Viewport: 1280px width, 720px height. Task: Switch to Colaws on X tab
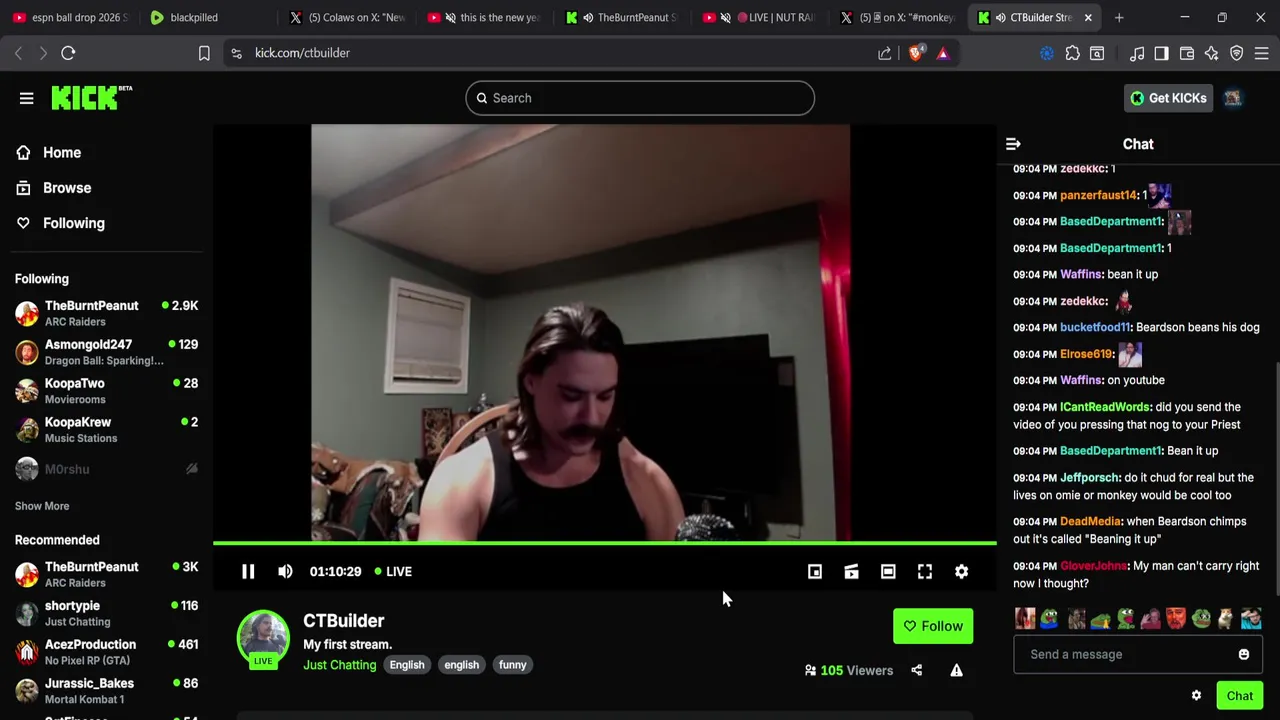345,17
